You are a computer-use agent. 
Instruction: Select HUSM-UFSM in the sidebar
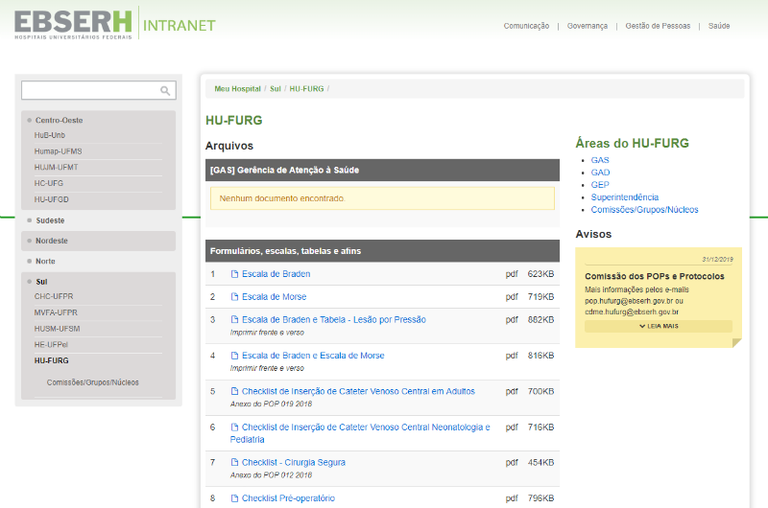(x=56, y=328)
